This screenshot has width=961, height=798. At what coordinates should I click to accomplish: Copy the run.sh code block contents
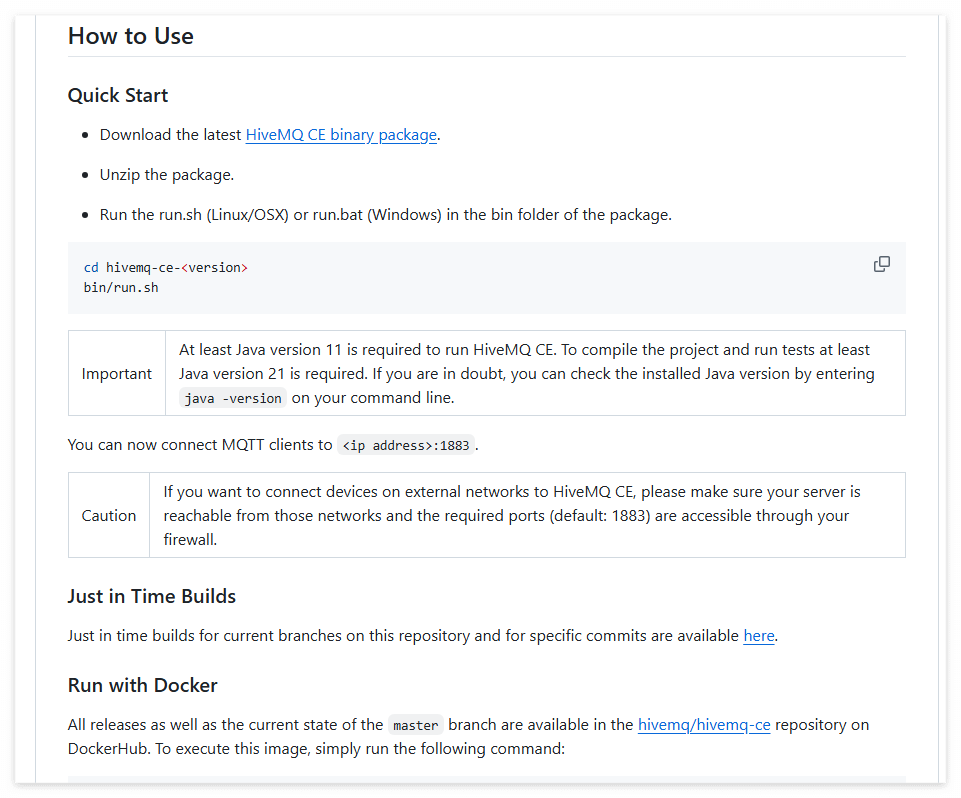tap(881, 264)
